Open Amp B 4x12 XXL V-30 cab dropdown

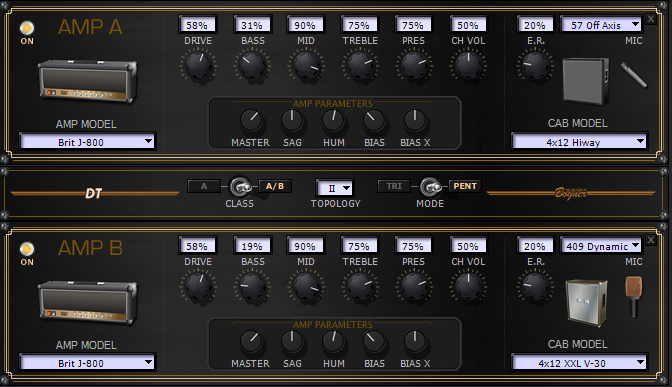(579, 363)
